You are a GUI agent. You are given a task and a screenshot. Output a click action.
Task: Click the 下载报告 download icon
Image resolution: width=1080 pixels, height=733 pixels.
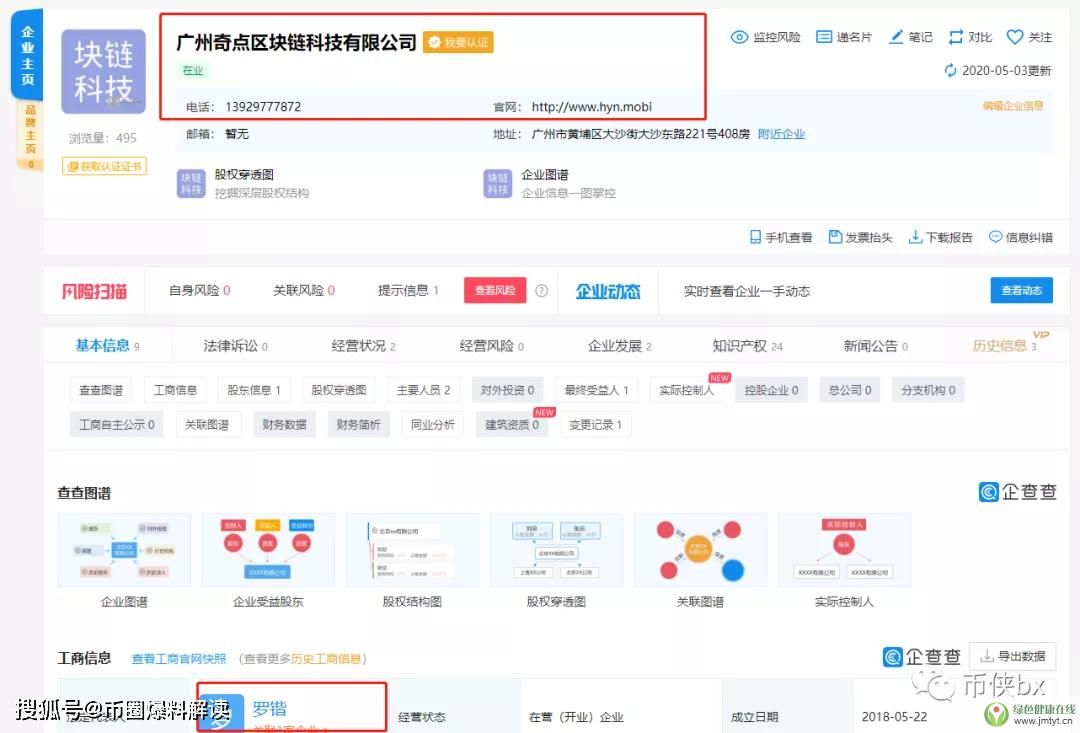point(915,237)
